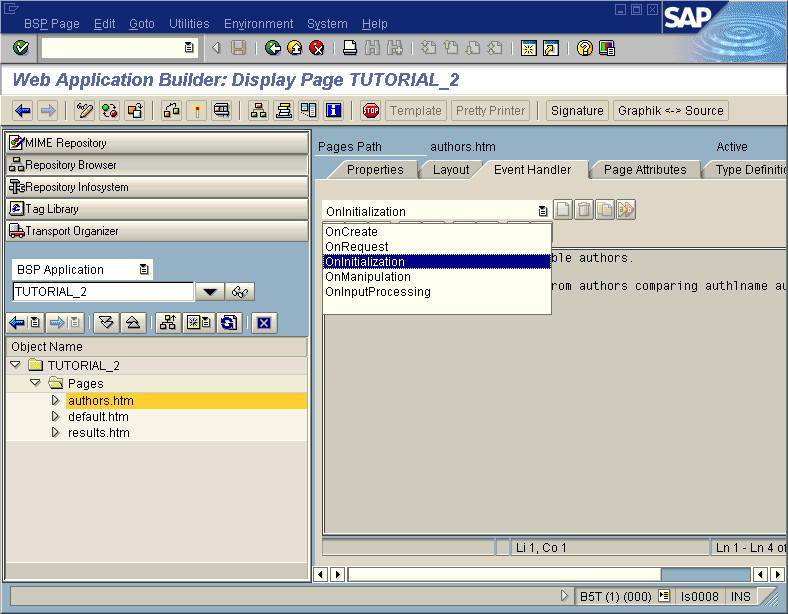Click the Activate matchstick icon
Image resolution: width=788 pixels, height=614 pixels.
[x=197, y=111]
